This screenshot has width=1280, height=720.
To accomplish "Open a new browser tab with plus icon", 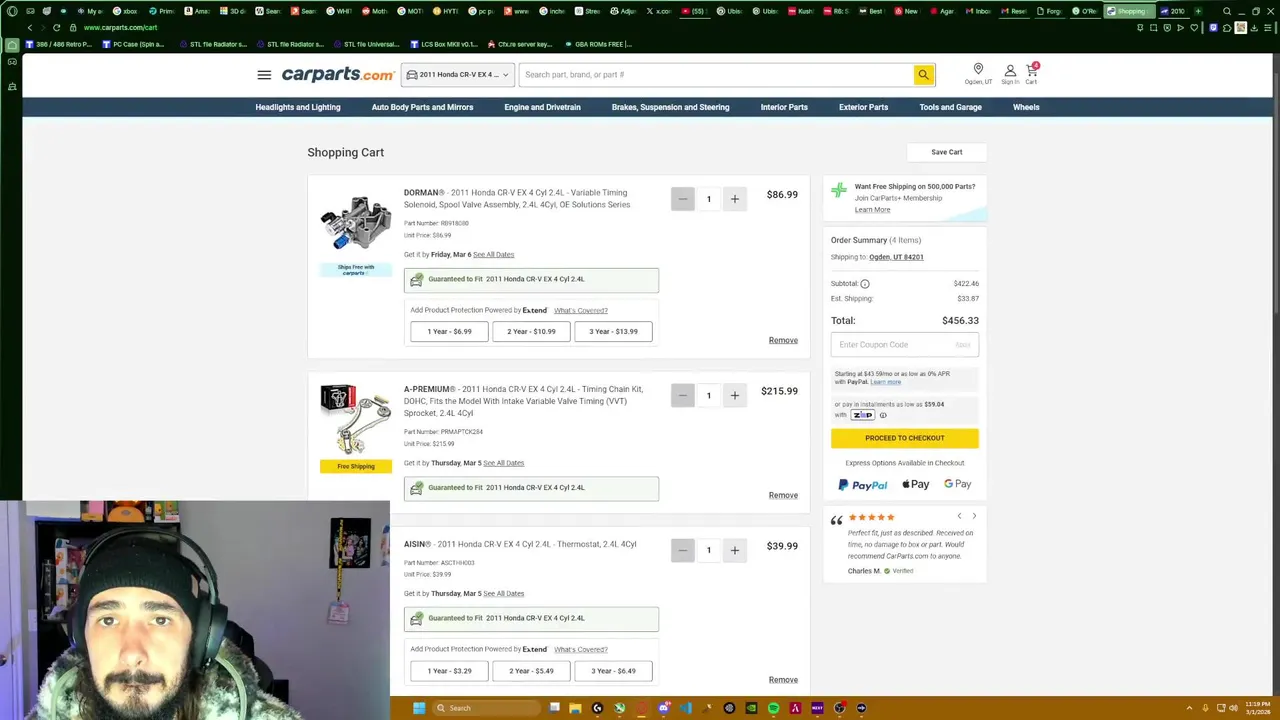I will click(1199, 11).
